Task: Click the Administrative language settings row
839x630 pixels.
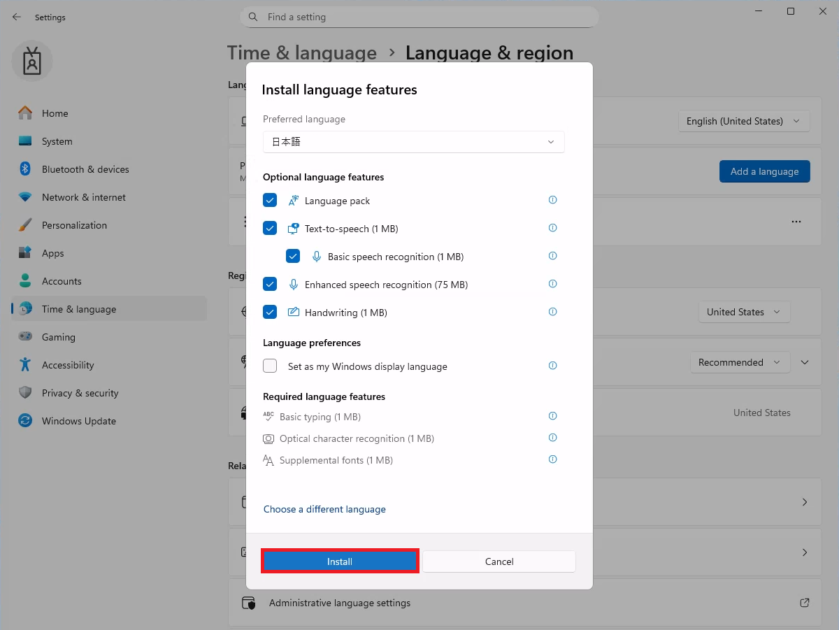Action: (524, 603)
